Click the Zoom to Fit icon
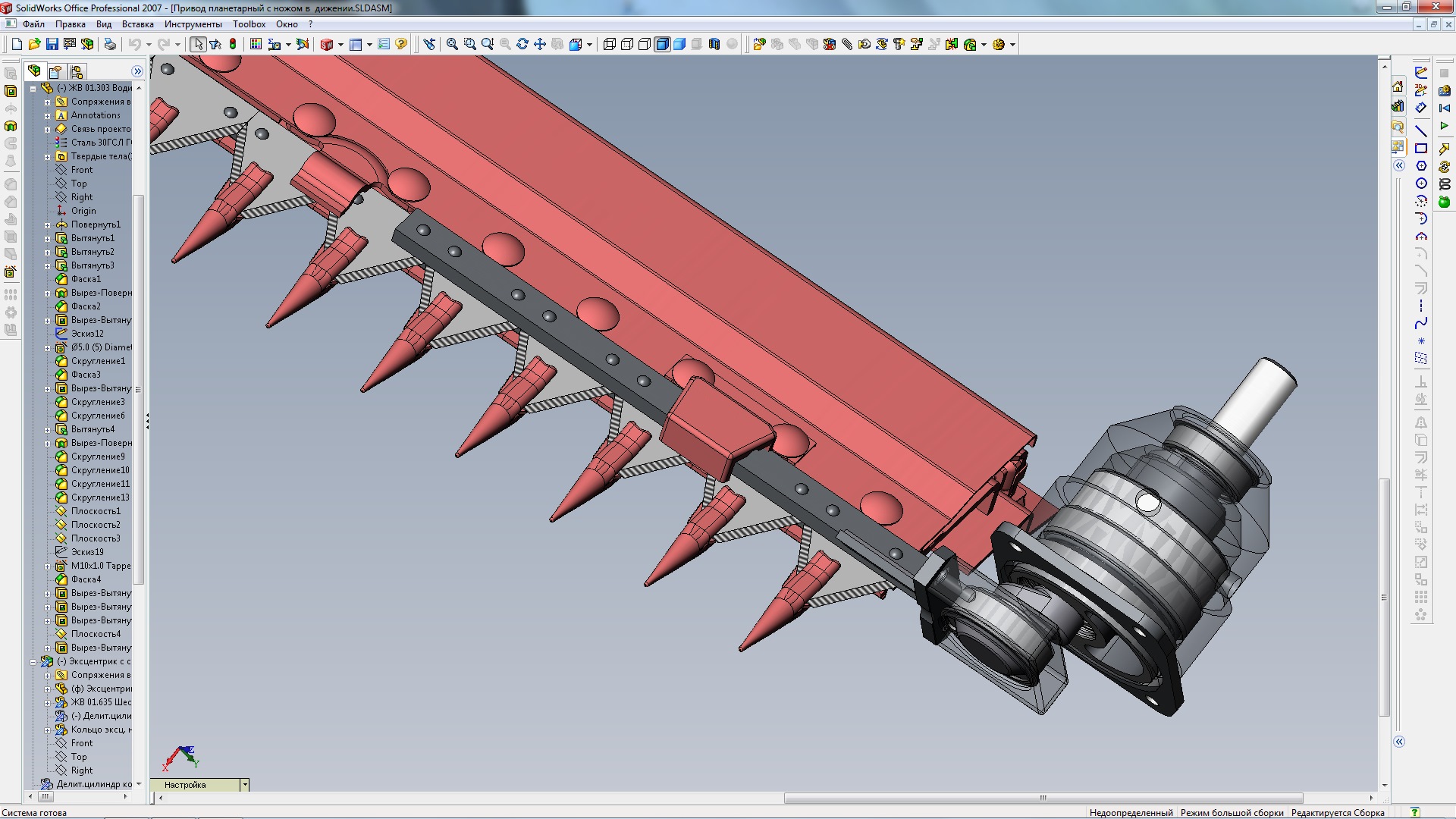The image size is (1456, 819). click(449, 44)
